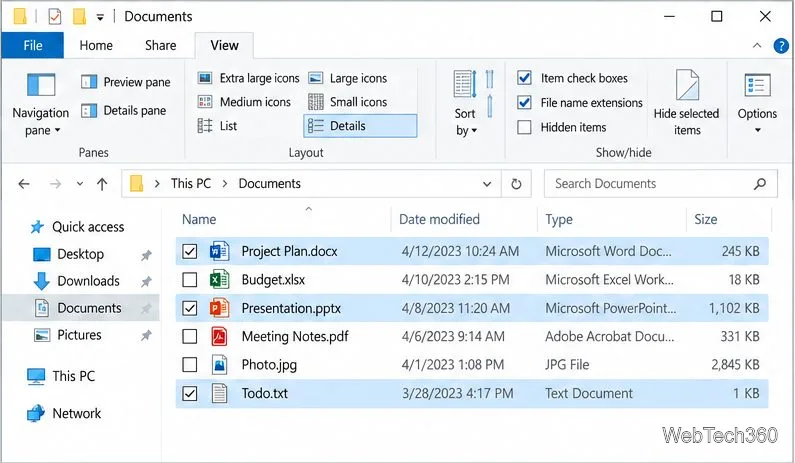Viewport: 795px width, 463px height.
Task: Go back with the Back arrow
Action: 24,184
